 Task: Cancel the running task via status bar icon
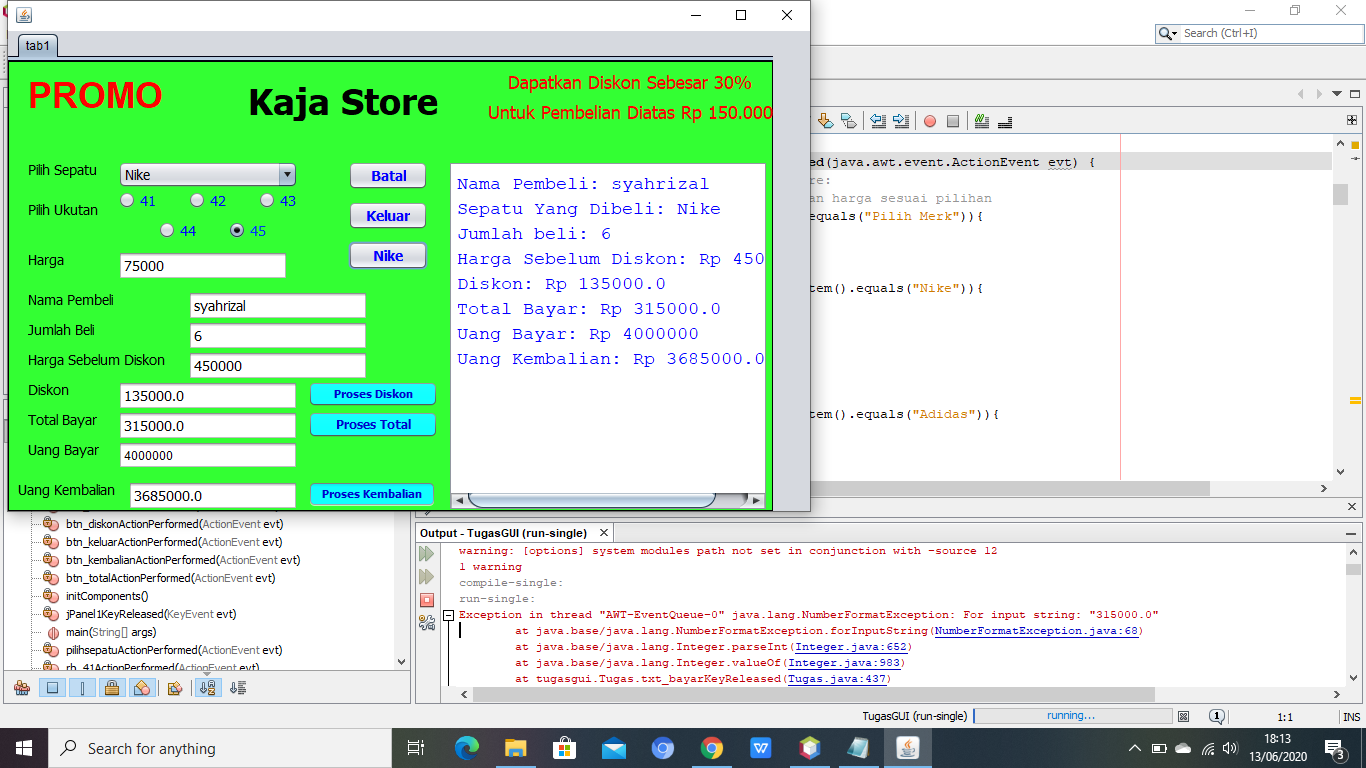click(x=1184, y=716)
